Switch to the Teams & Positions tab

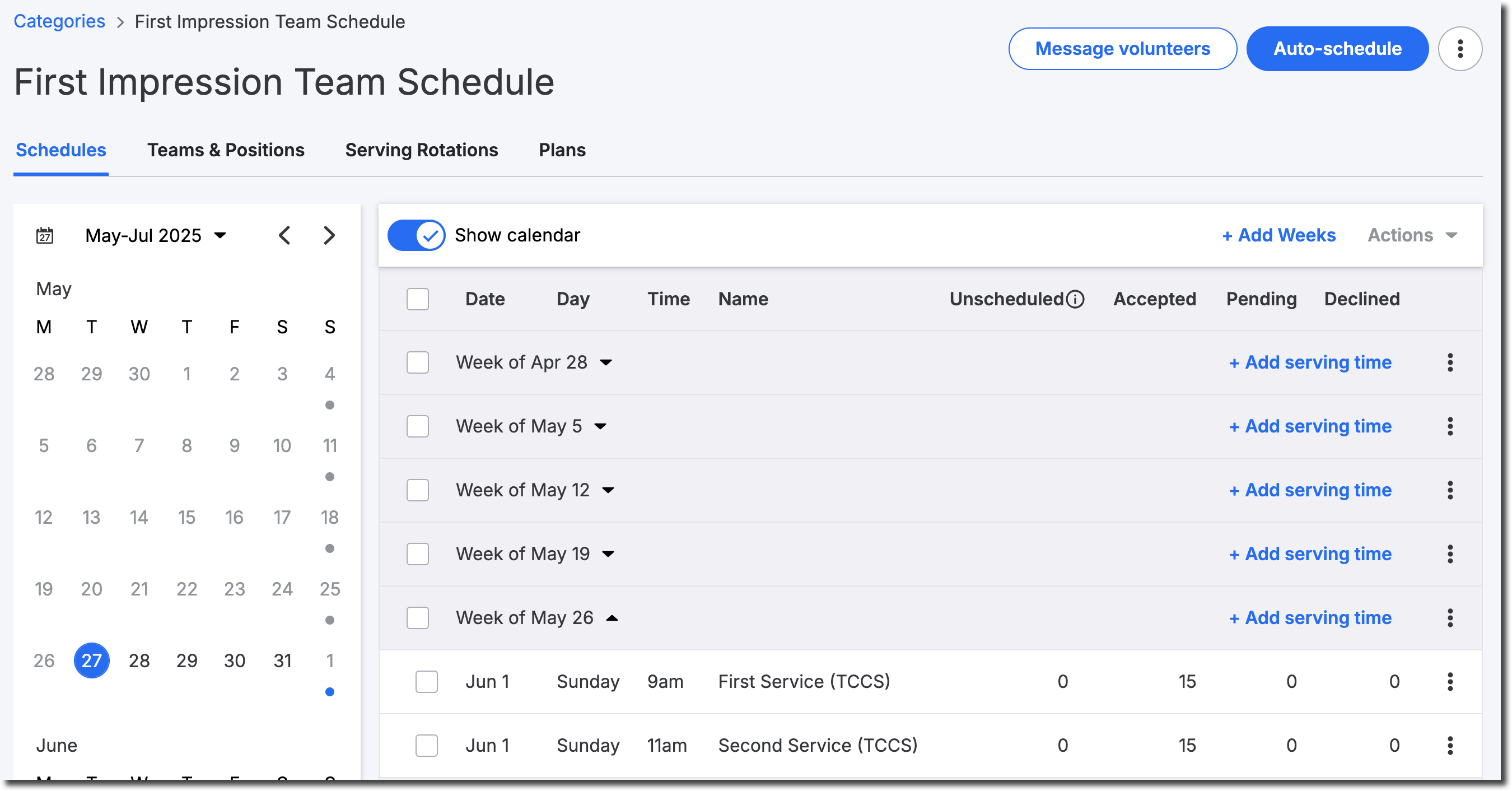click(x=226, y=150)
